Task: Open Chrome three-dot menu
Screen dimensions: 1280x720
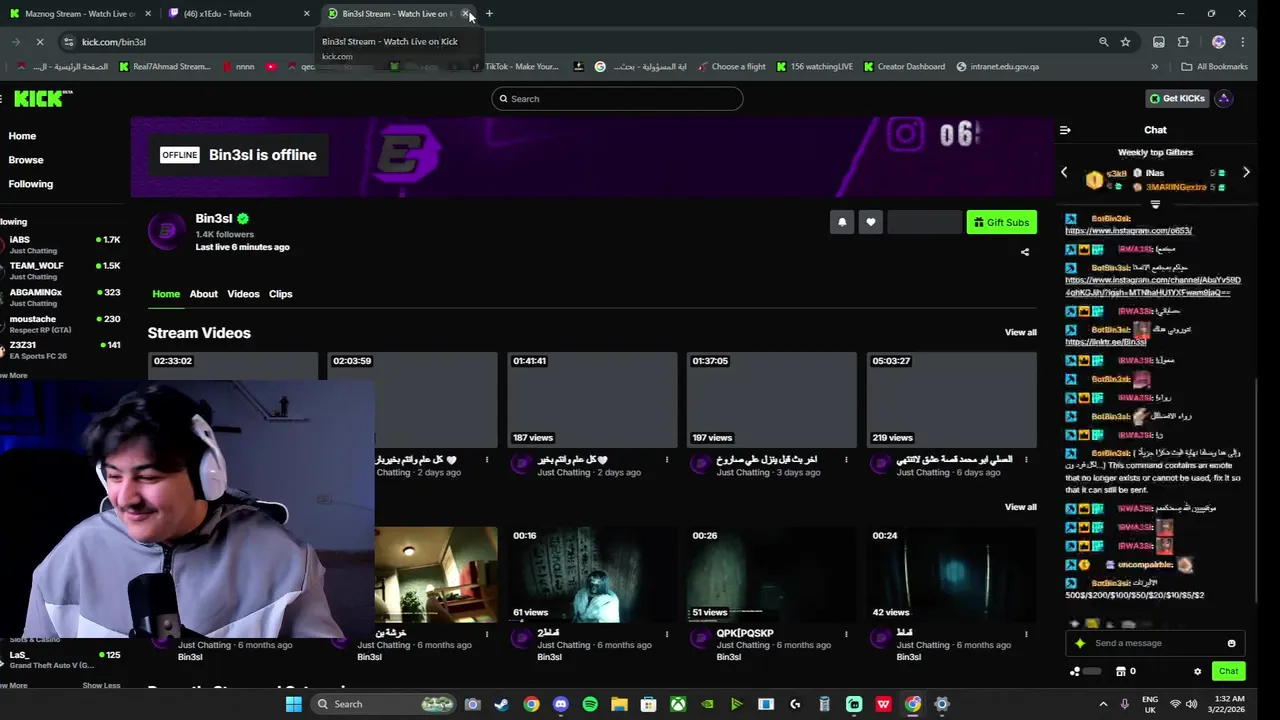Action: 1243,42
